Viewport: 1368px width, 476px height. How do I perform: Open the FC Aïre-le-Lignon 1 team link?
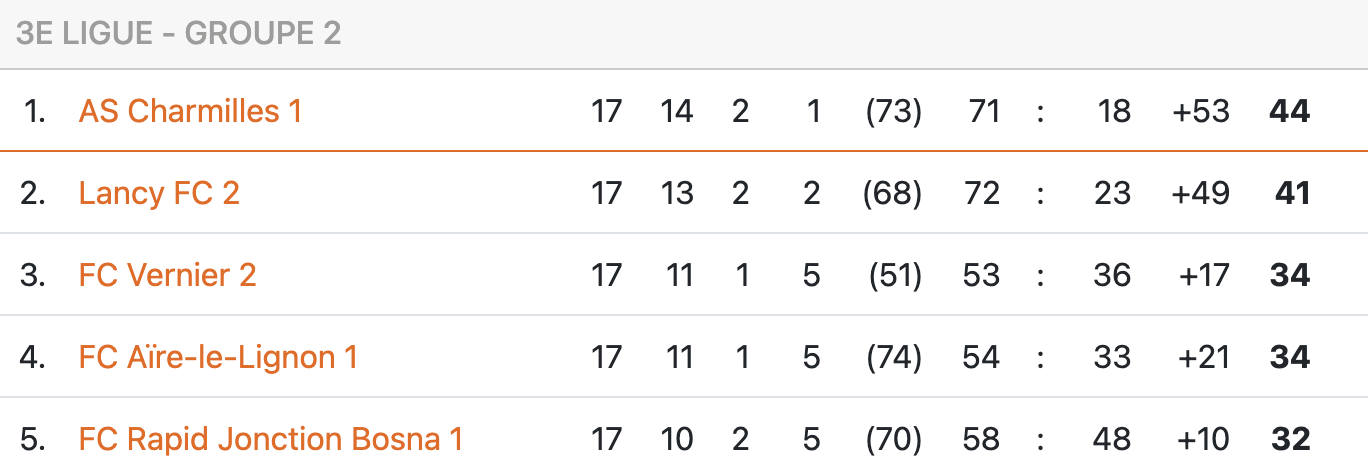(218, 357)
